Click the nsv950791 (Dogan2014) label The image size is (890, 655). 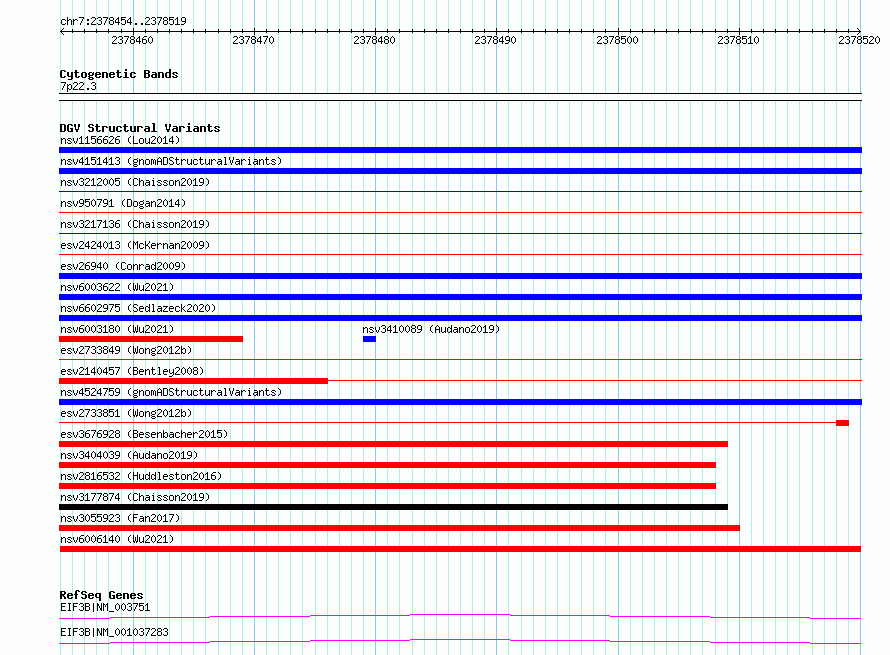123,203
